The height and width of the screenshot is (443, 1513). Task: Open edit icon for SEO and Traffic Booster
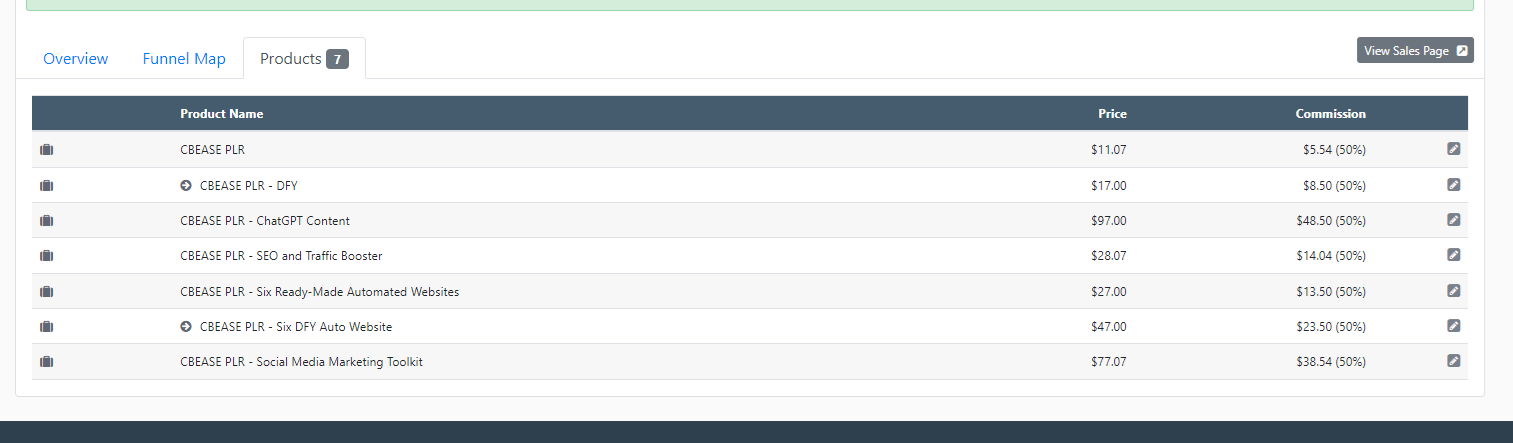pos(1453,255)
